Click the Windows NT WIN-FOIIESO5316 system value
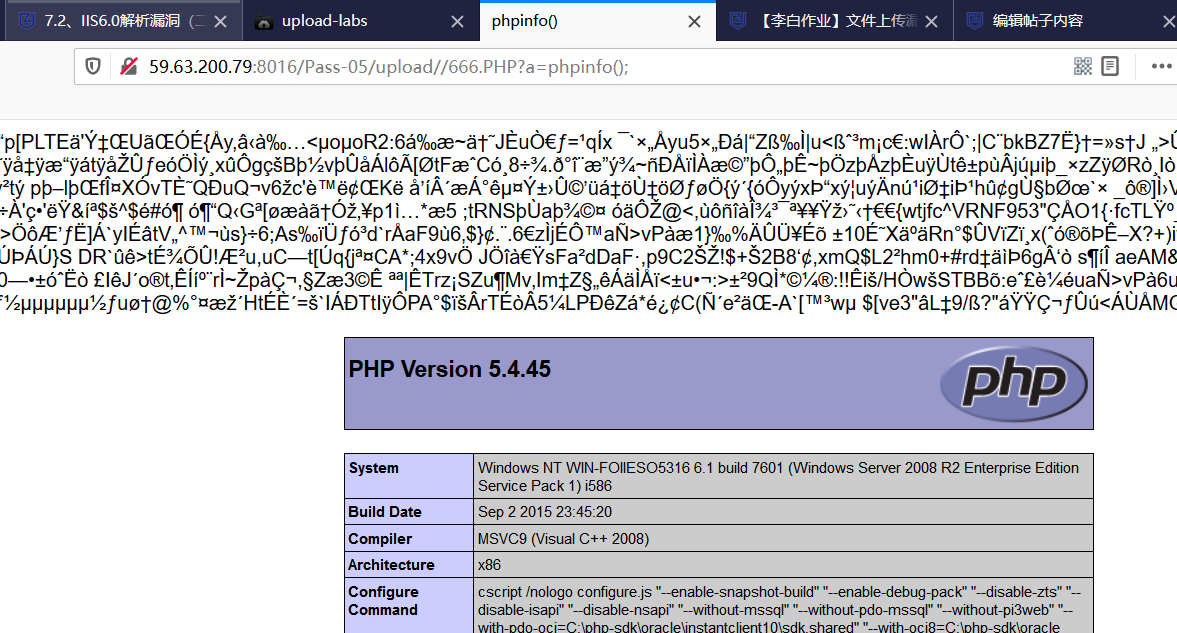1177x633 pixels. point(778,477)
